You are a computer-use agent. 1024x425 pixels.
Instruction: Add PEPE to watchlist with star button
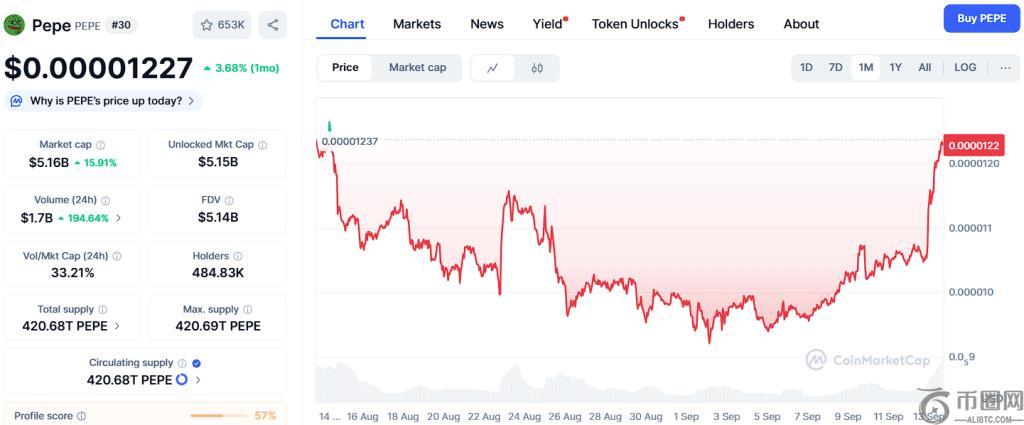tap(222, 25)
